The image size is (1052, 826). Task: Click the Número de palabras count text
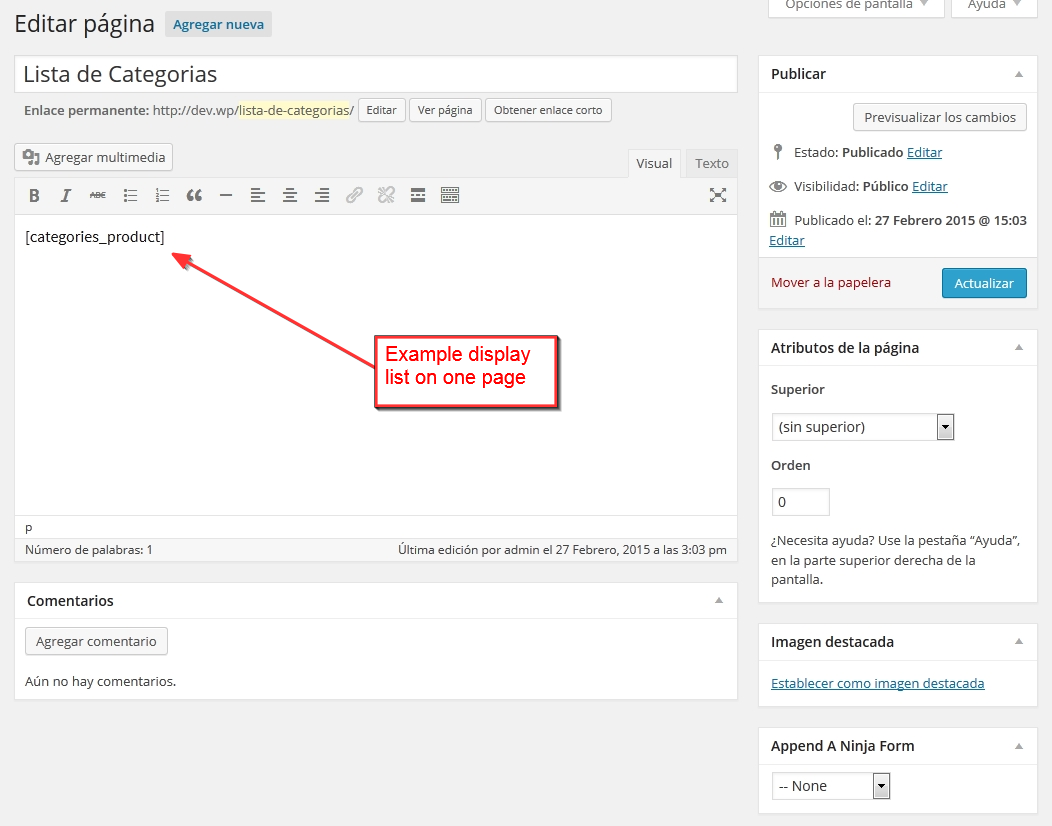pyautogui.click(x=89, y=550)
